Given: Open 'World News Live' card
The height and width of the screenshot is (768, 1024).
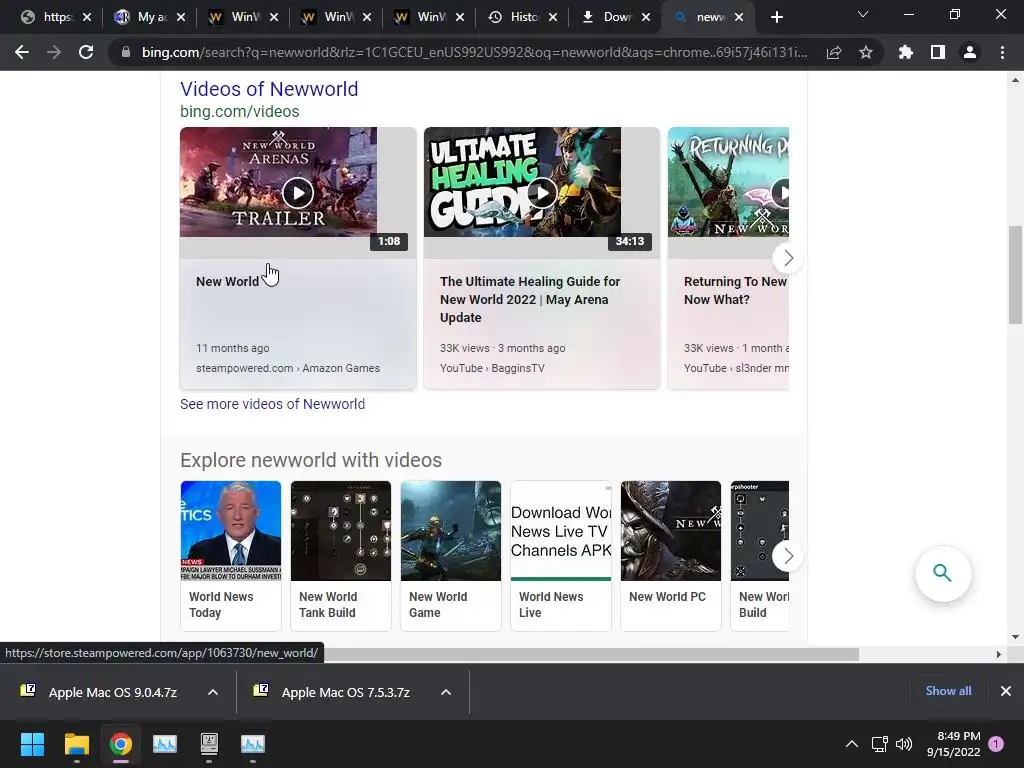Looking at the screenshot, I should click(561, 556).
